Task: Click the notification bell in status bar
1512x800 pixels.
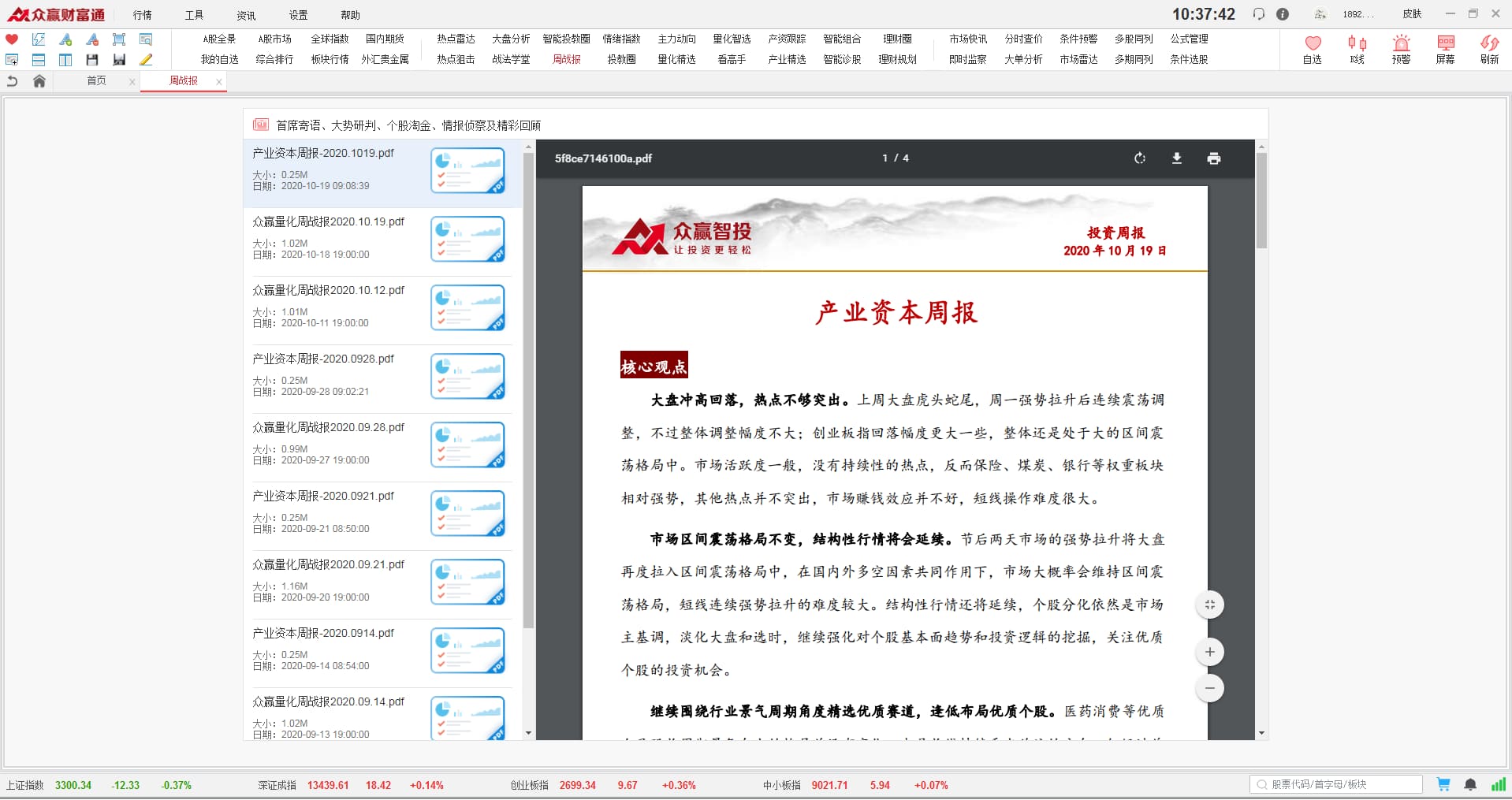Action: tap(1470, 785)
